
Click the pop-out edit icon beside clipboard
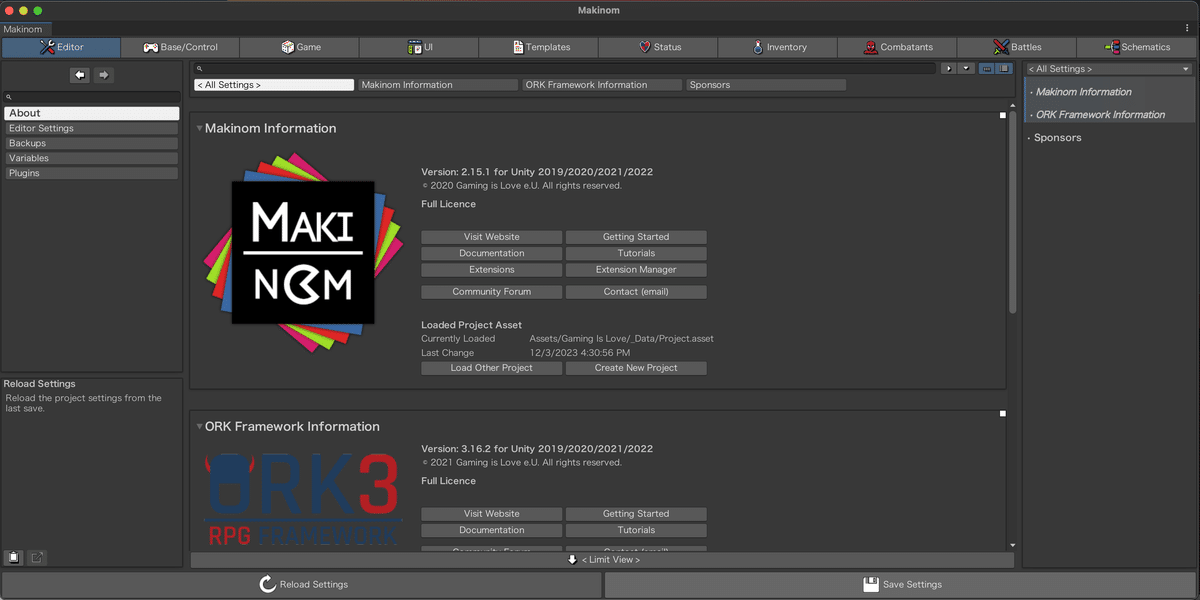37,558
